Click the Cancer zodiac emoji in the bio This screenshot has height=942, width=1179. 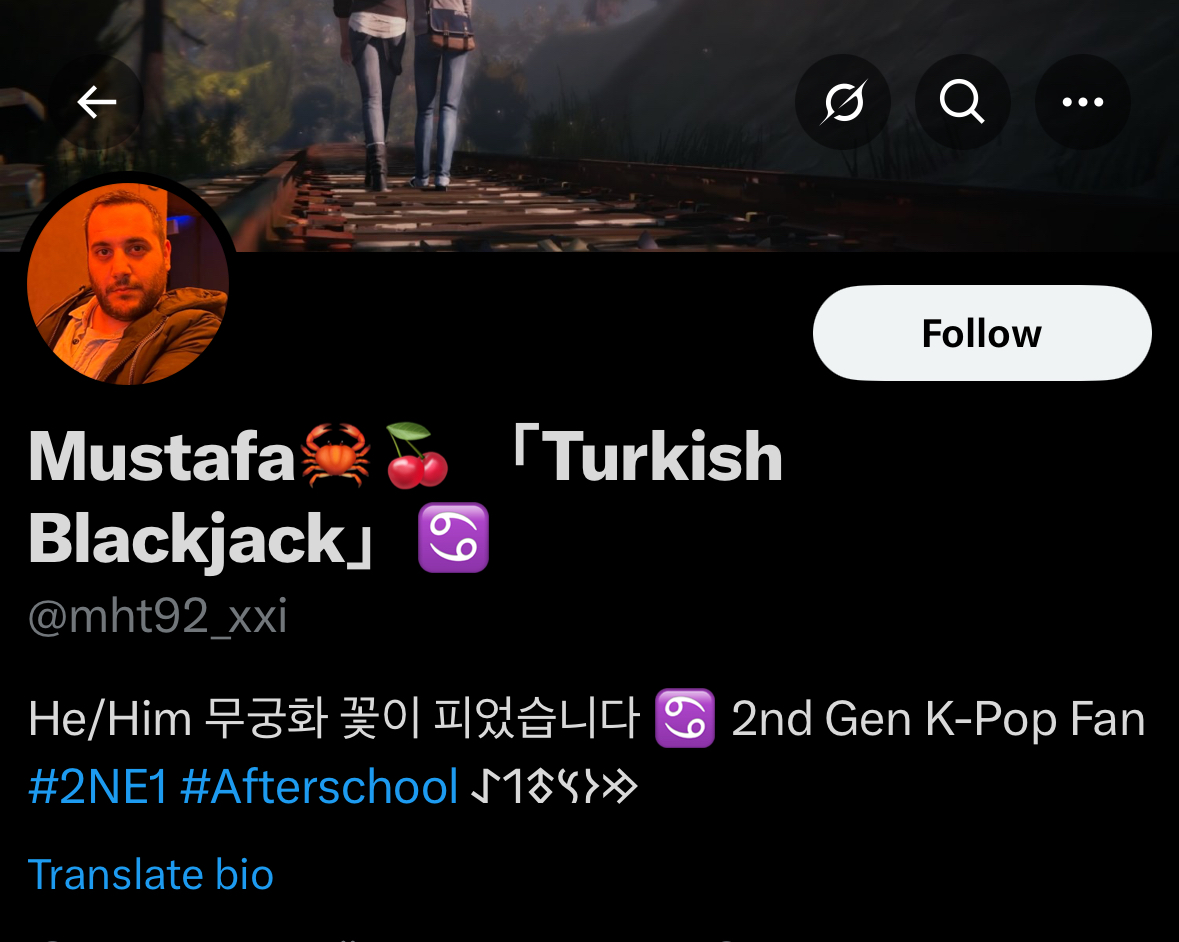click(684, 718)
